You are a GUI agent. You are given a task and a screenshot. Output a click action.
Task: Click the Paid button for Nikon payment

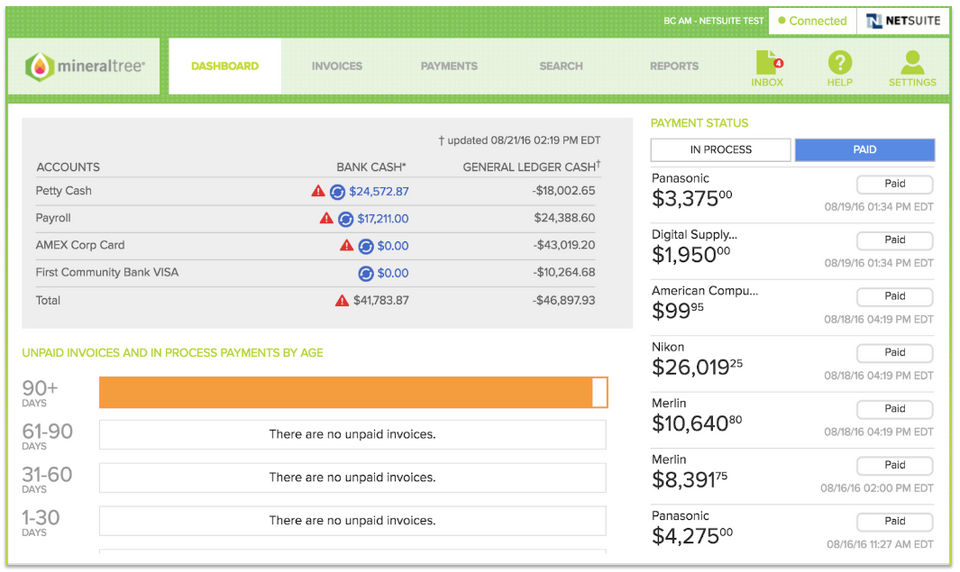(x=894, y=353)
